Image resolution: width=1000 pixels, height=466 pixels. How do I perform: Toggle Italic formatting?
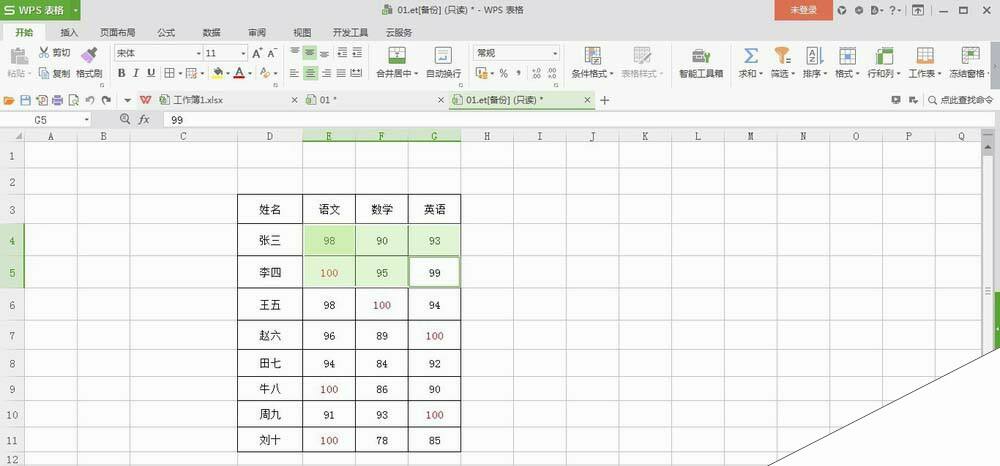pos(137,73)
